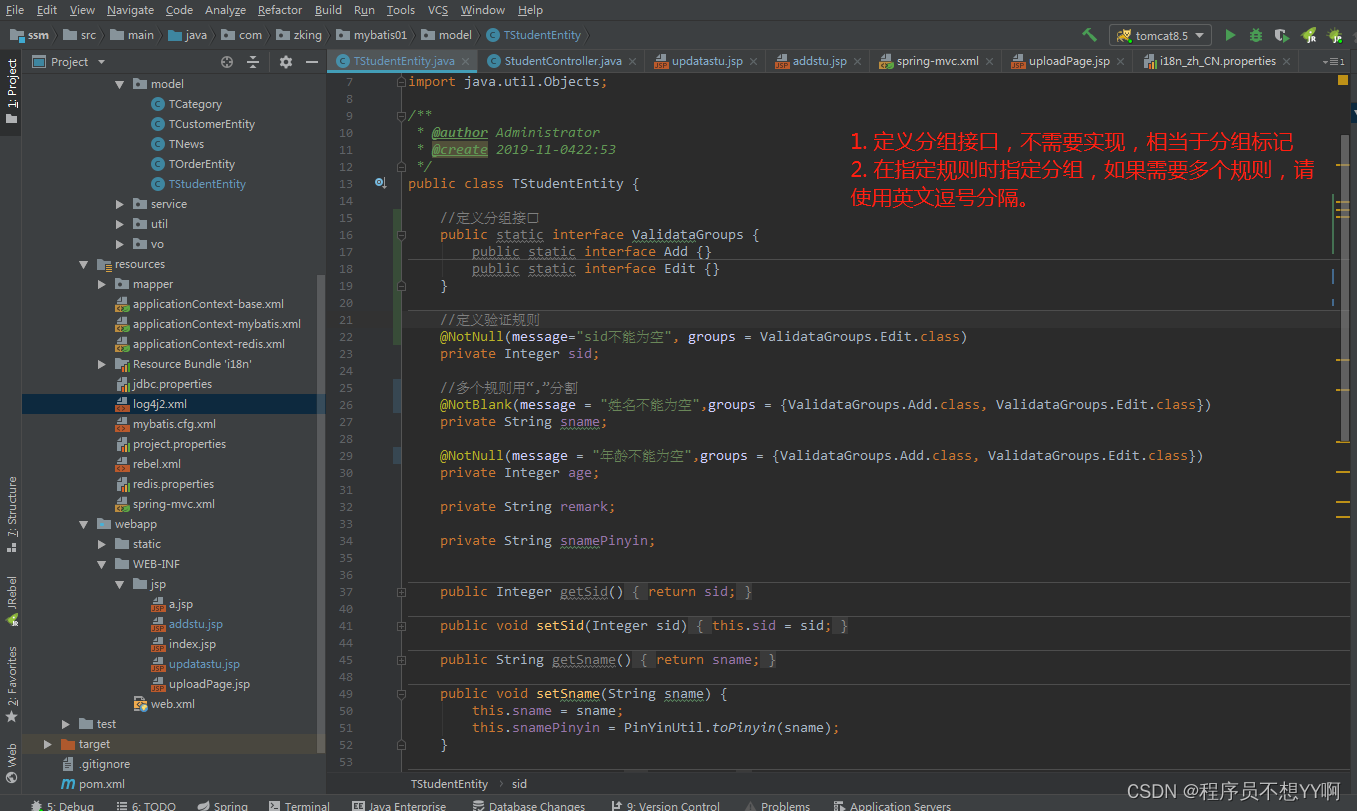Select TOrderEntity class in project tree
This screenshot has width=1357, height=811.
[202, 164]
